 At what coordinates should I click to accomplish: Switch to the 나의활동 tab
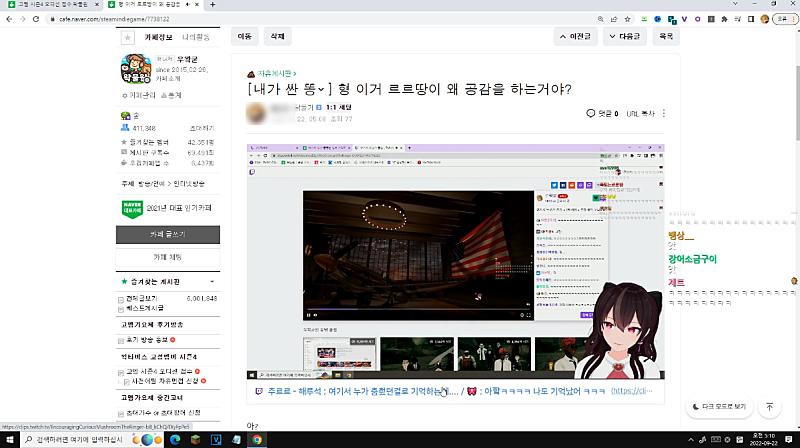198,37
